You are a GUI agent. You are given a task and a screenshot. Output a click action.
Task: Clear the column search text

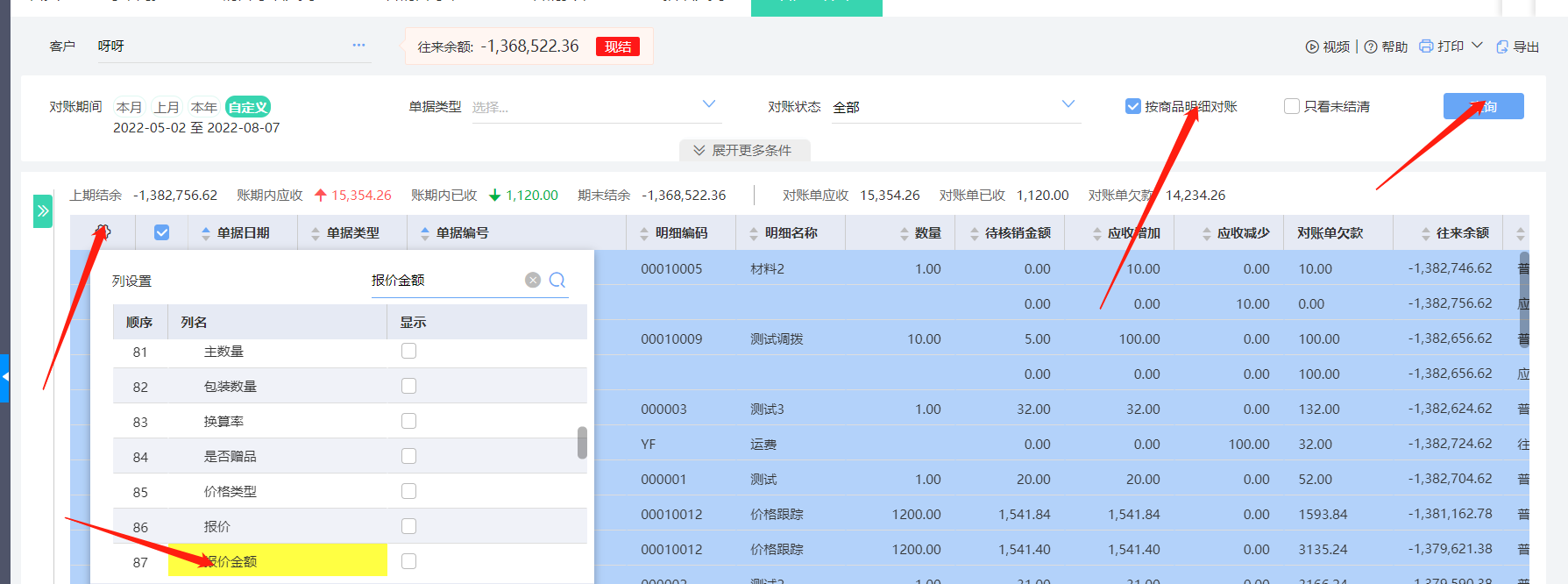click(x=533, y=280)
